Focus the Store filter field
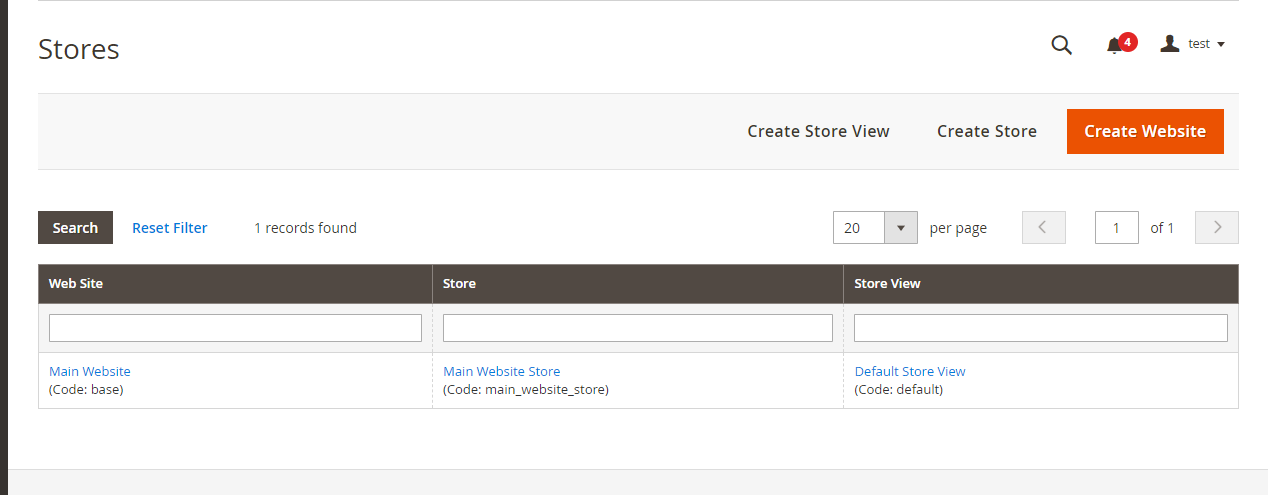Screen dimensions: 1268x495 638,328
